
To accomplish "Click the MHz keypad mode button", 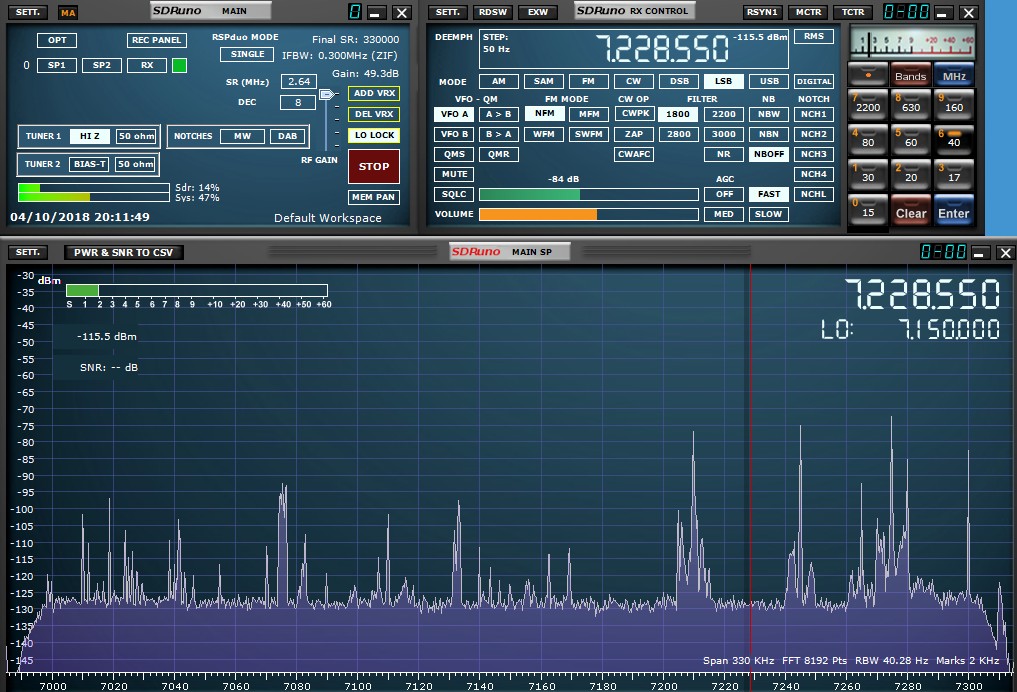I will (x=953, y=75).
